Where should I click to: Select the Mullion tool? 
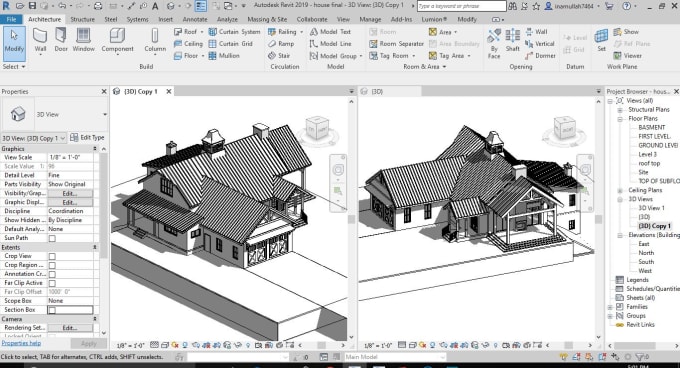coord(224,56)
